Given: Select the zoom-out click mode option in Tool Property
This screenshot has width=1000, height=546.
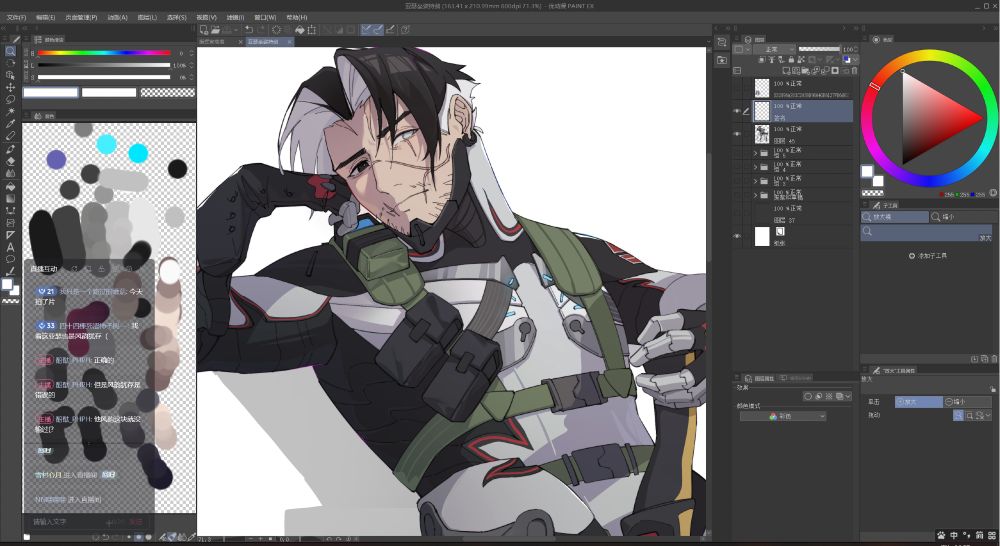Looking at the screenshot, I should [x=967, y=402].
